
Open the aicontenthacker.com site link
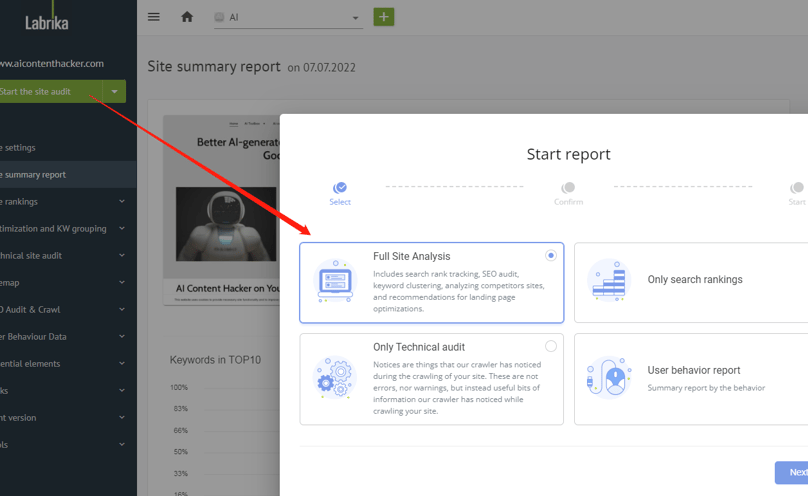click(x=52, y=63)
